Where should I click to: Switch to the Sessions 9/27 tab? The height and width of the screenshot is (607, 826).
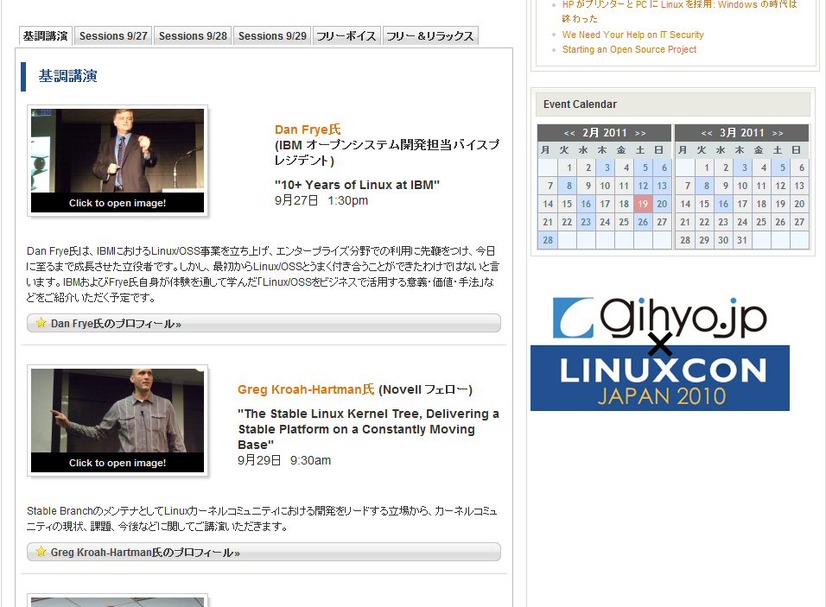tap(113, 36)
